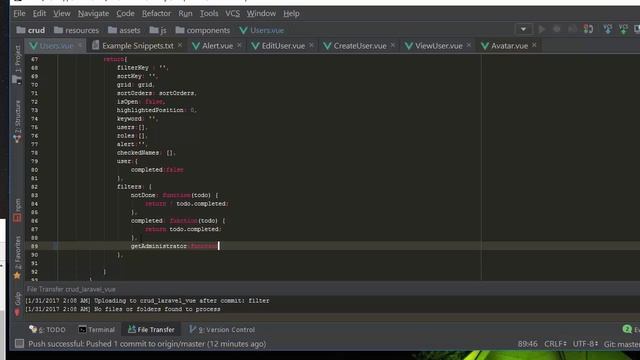640x360 pixels.
Task: Click the Run with Coverage icon
Action: pos(572,29)
